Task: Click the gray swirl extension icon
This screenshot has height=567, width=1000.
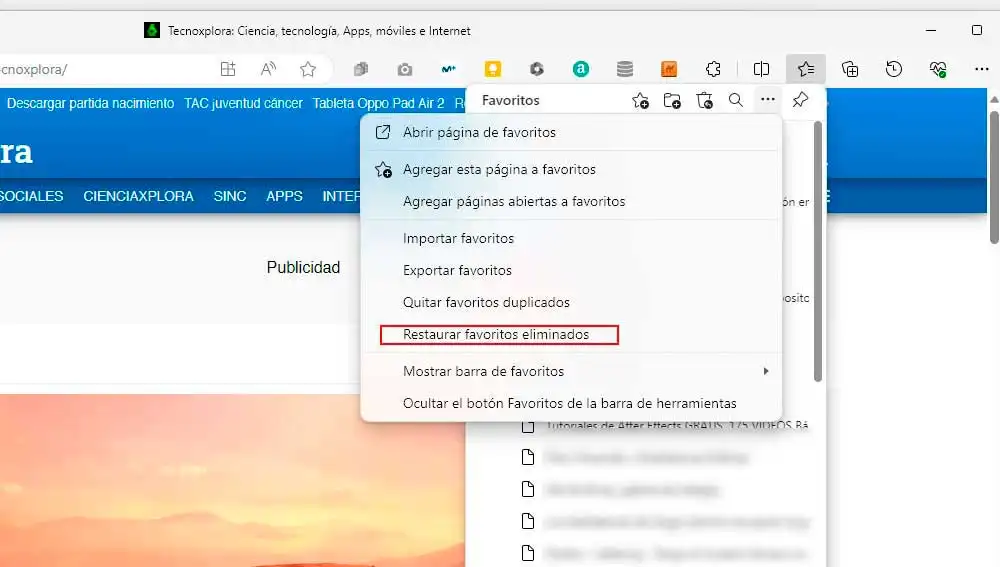Action: 537,69
